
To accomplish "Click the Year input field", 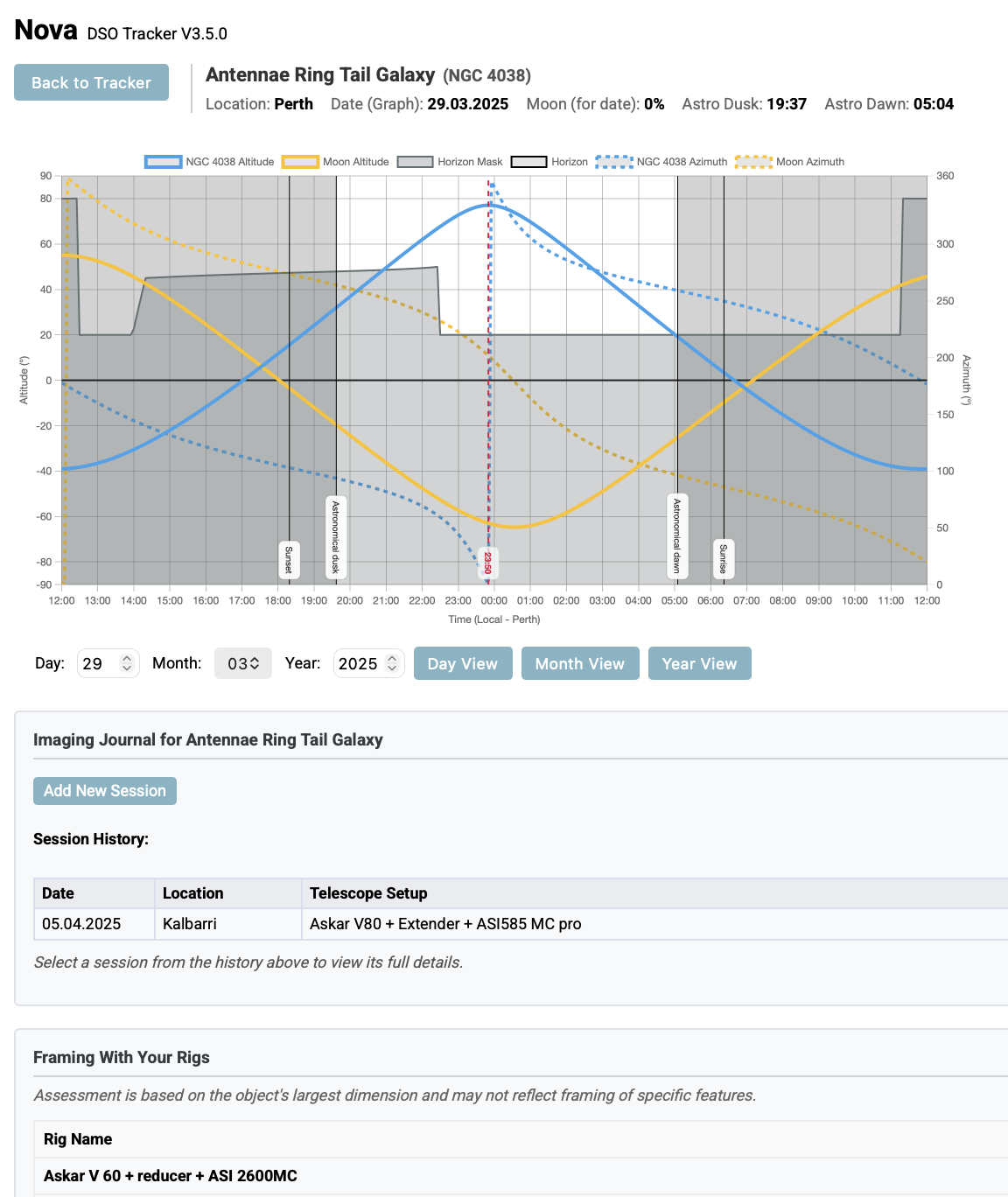I will click(357, 663).
